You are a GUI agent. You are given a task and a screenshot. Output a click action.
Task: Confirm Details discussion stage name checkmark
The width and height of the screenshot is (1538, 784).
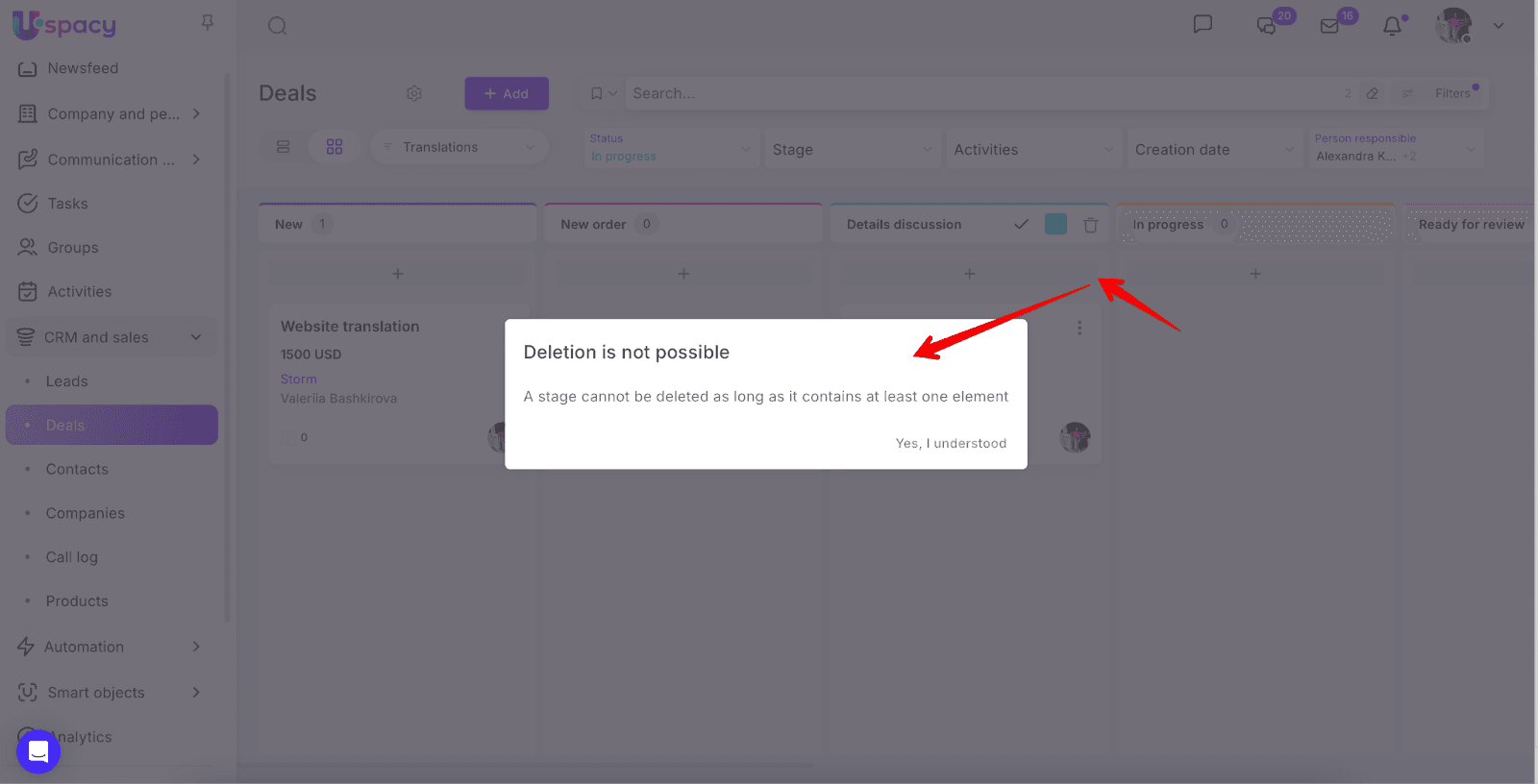[1022, 224]
